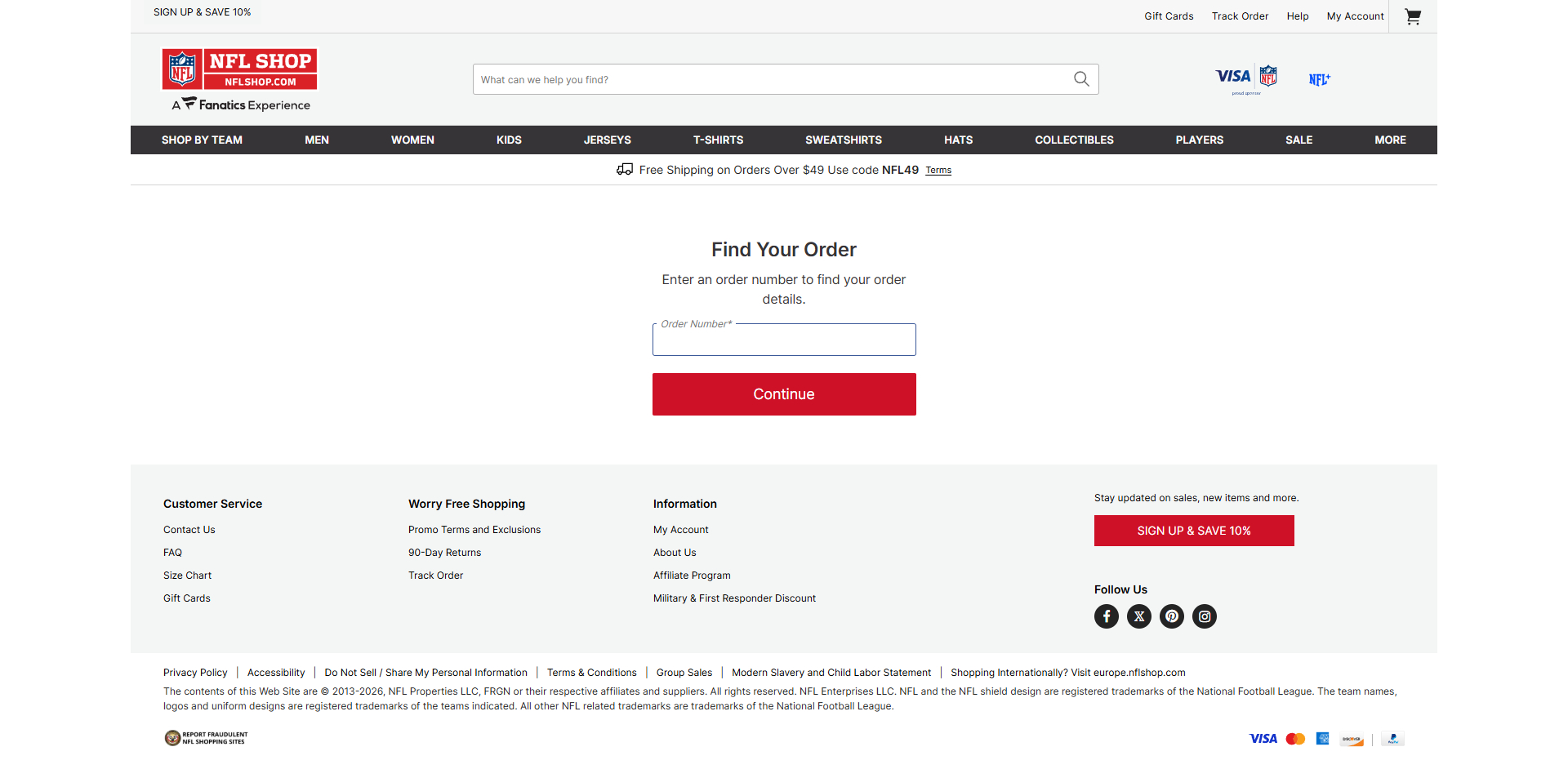Click inside the Order Number field
Image resolution: width=1568 pixels, height=778 pixels.
783,340
